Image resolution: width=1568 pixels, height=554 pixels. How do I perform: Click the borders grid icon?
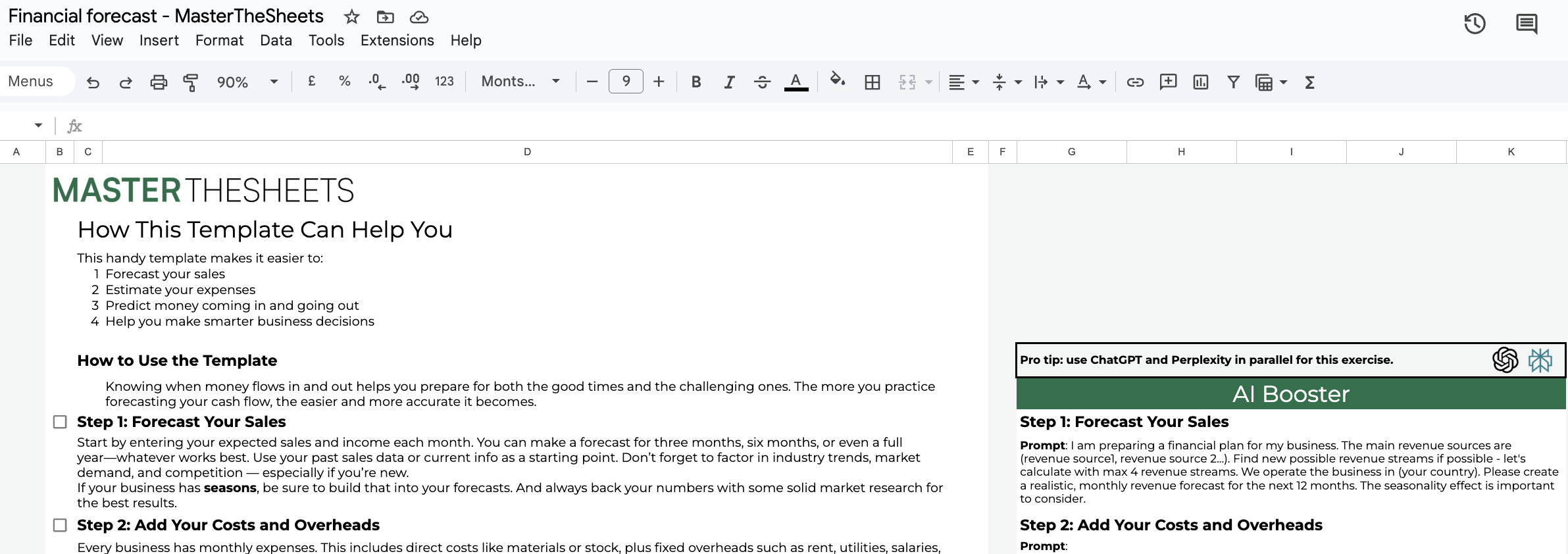pos(872,82)
